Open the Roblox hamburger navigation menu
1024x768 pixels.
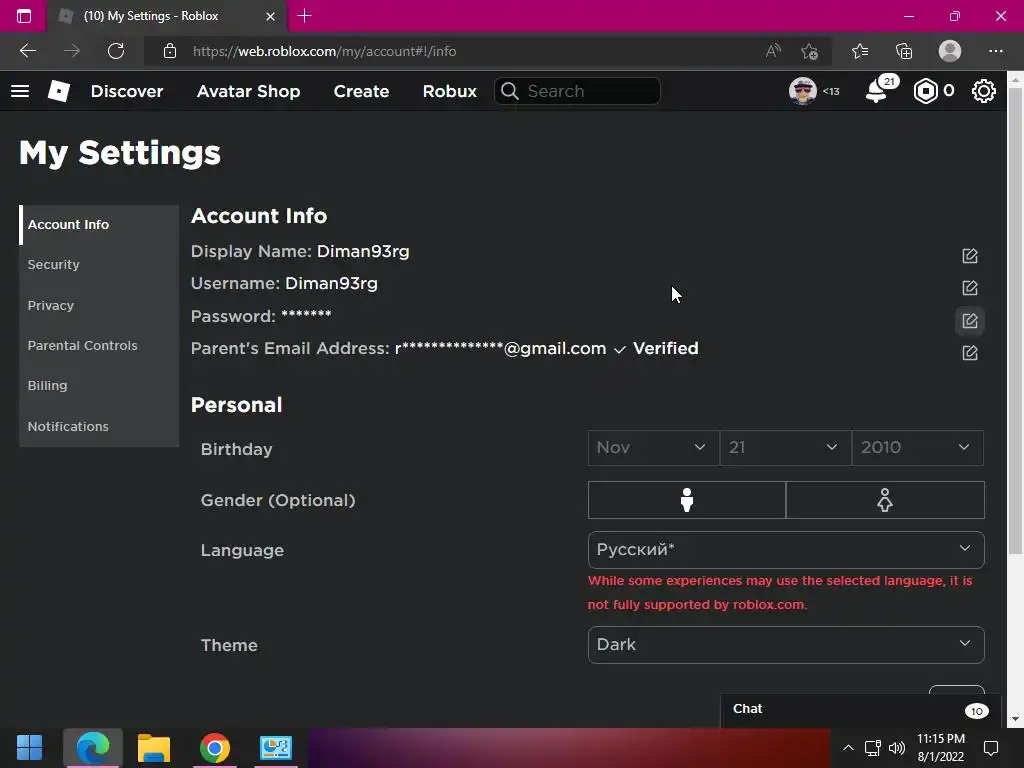[x=20, y=91]
